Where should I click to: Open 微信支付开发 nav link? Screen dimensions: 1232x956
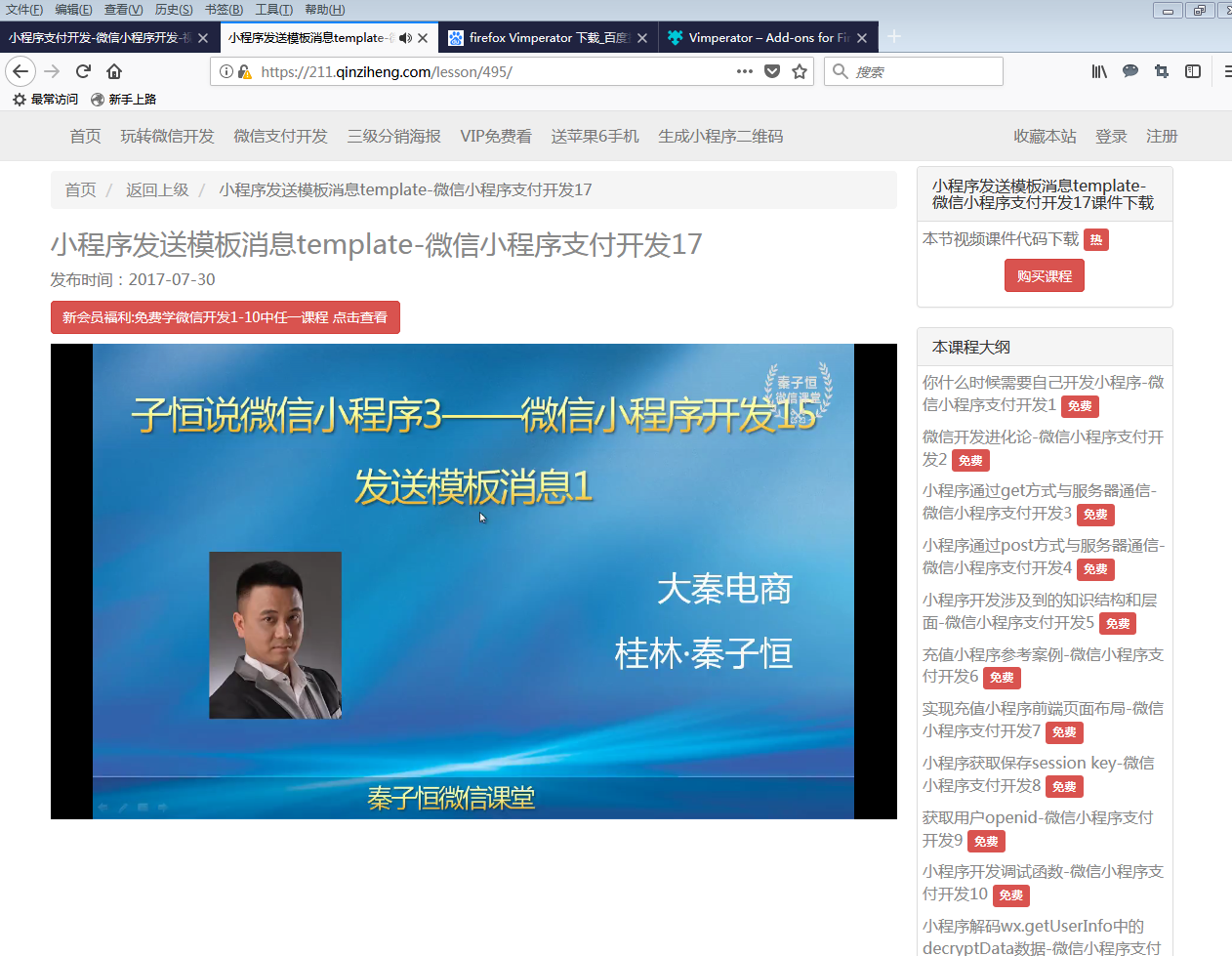280,136
